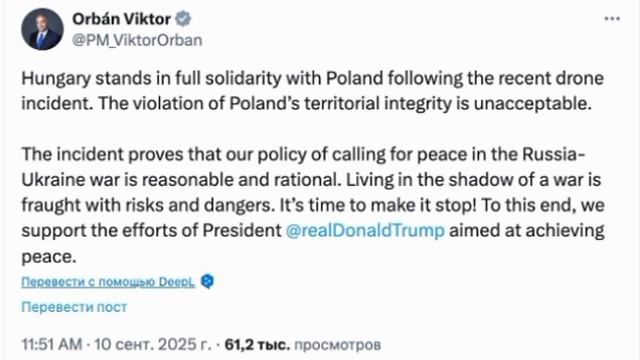
Task: Click the DeepL hexagon logo icon
Action: click(x=208, y=281)
